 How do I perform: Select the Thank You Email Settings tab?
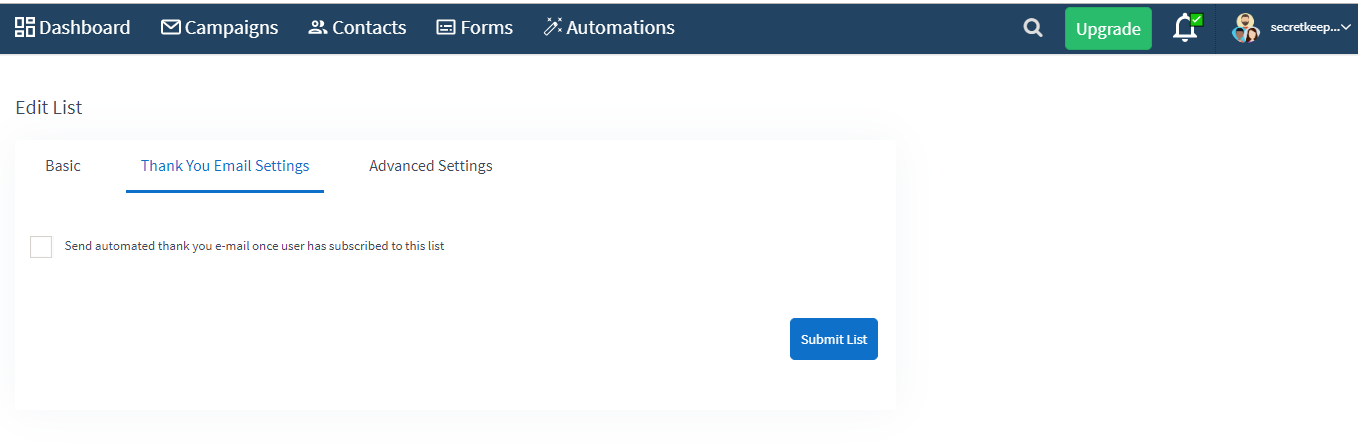pyautogui.click(x=225, y=166)
